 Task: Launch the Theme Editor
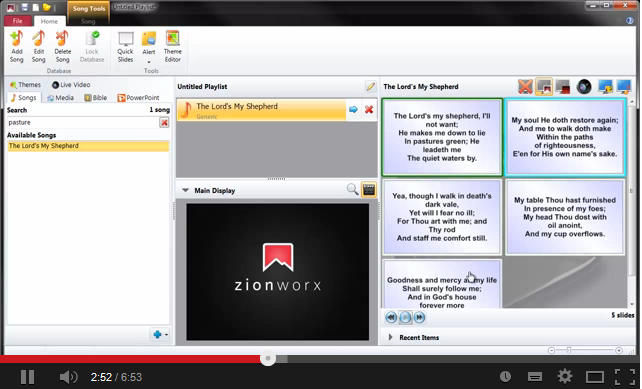tap(172, 47)
